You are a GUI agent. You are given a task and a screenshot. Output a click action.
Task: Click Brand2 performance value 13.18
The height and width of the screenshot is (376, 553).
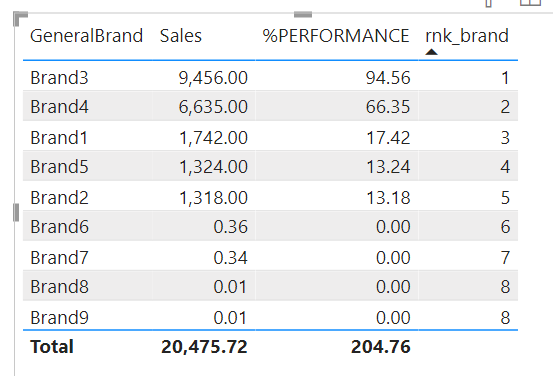click(388, 198)
